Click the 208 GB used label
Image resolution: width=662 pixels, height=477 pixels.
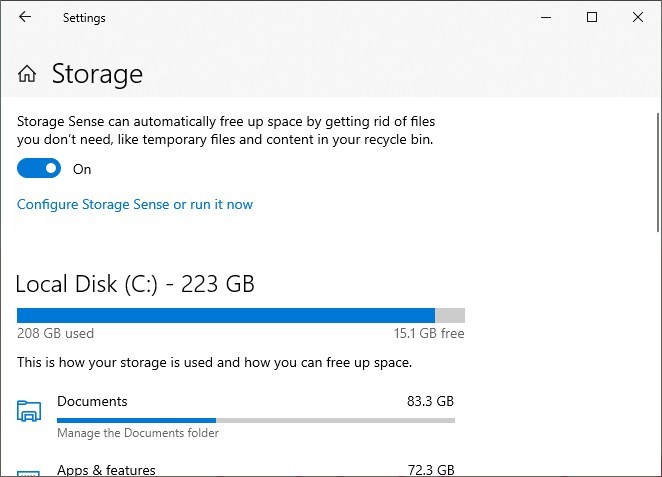click(x=55, y=334)
